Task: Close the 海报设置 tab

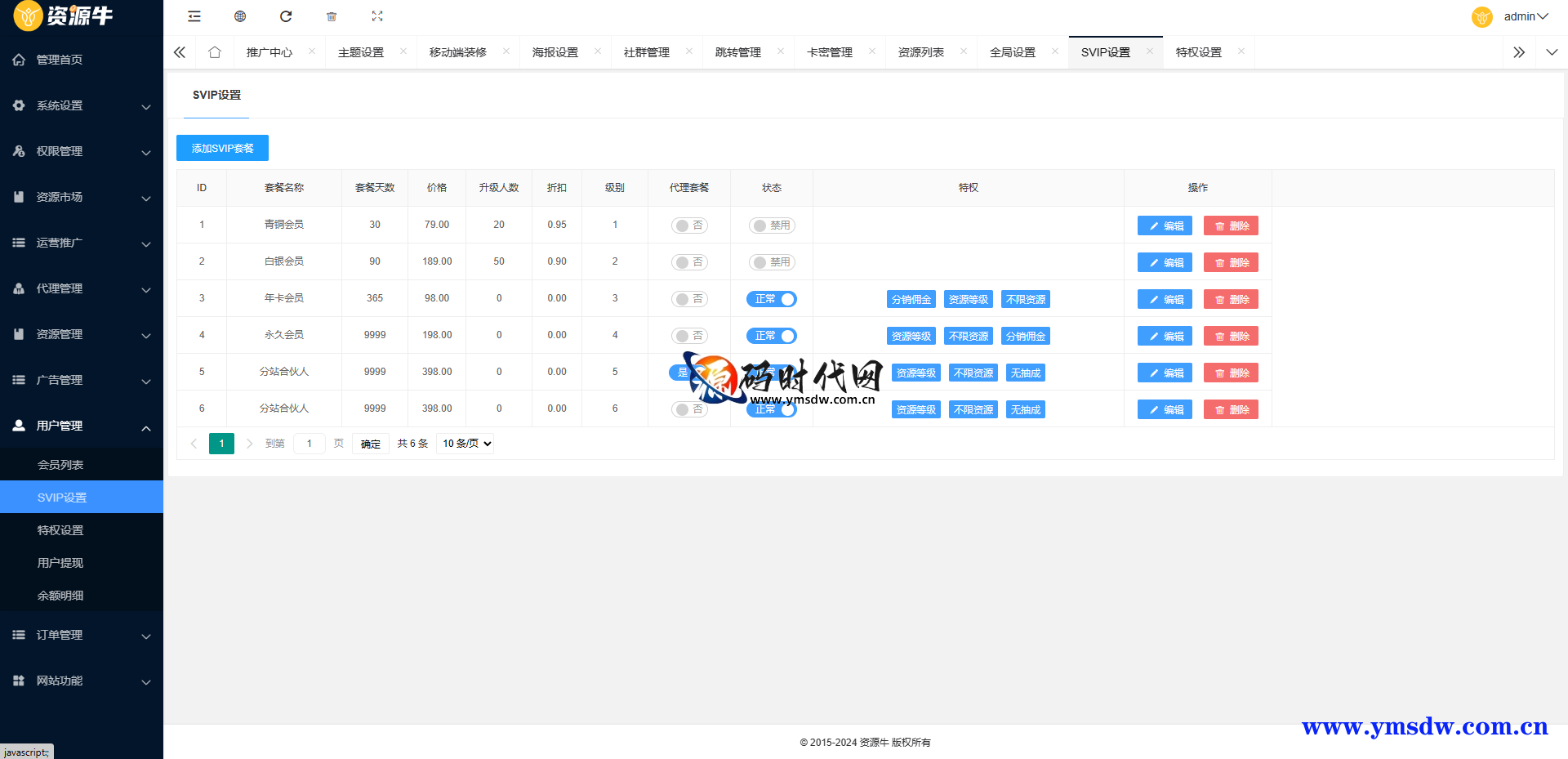Action: (x=598, y=51)
